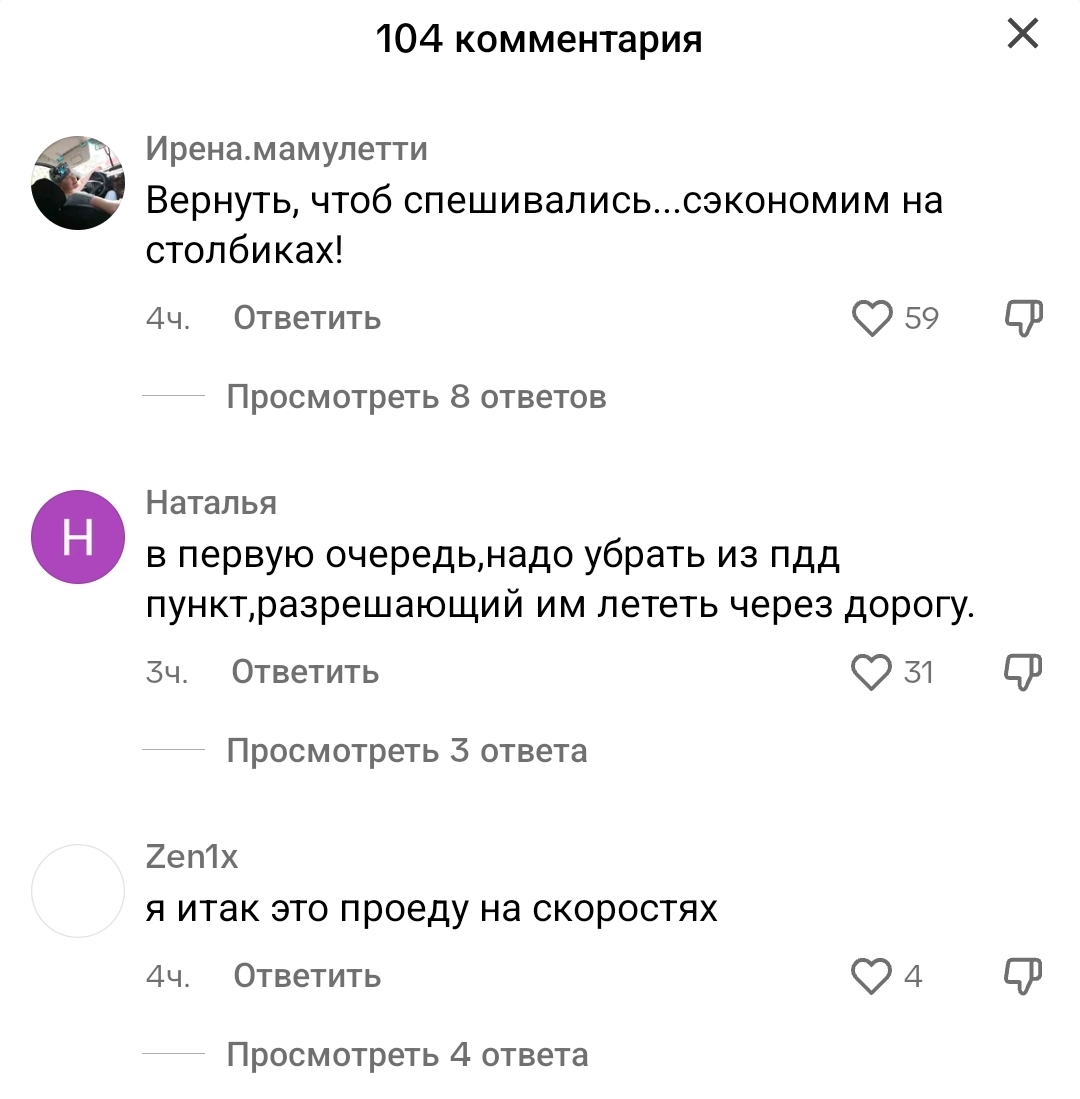Show 3 replies to Наталья's comment

[407, 750]
